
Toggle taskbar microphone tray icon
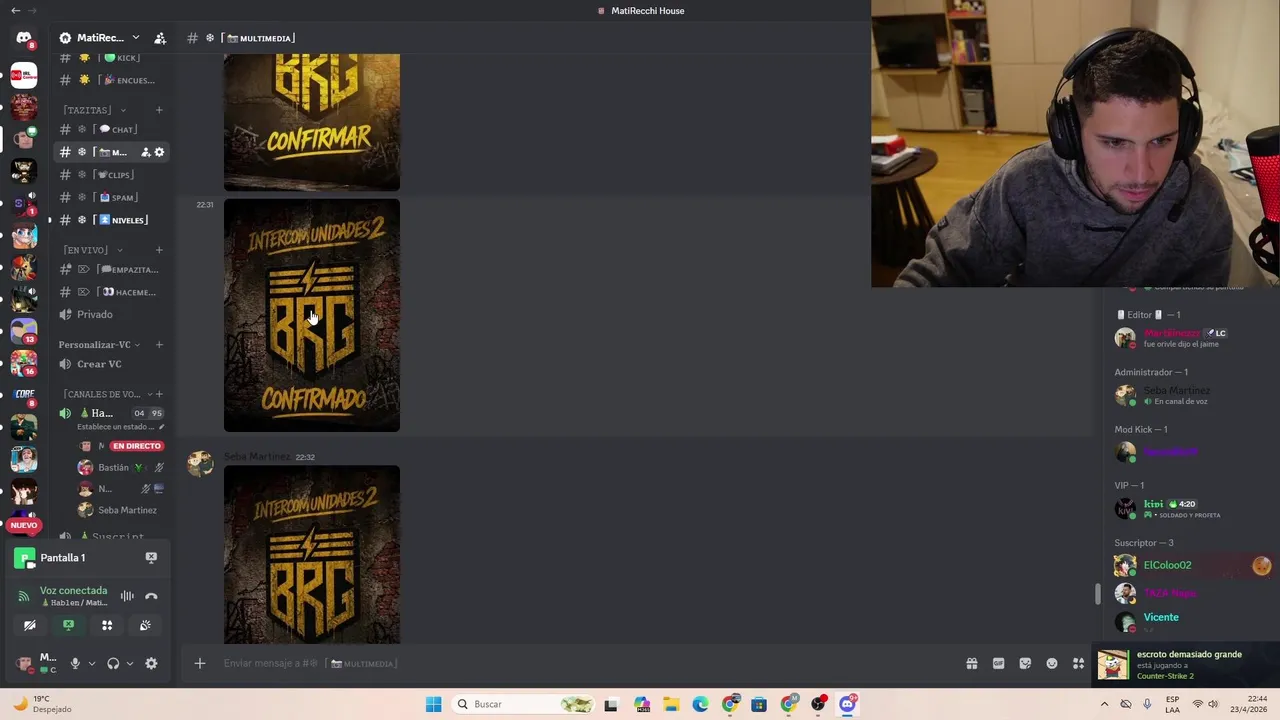[1147, 704]
